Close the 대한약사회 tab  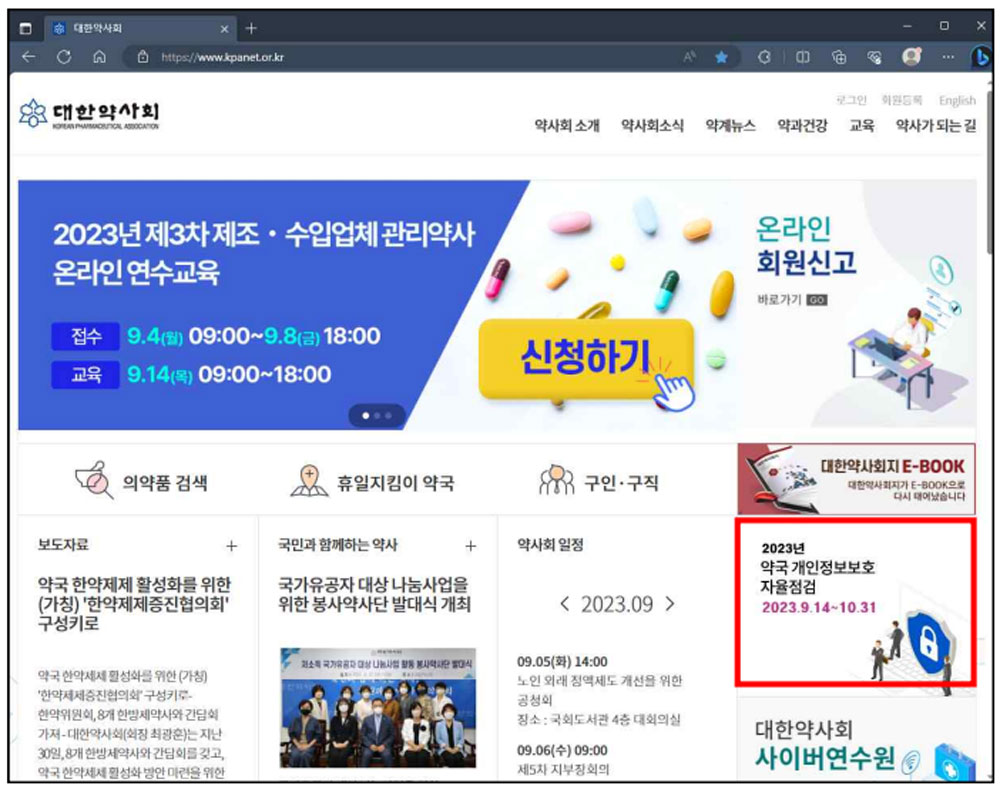(224, 29)
